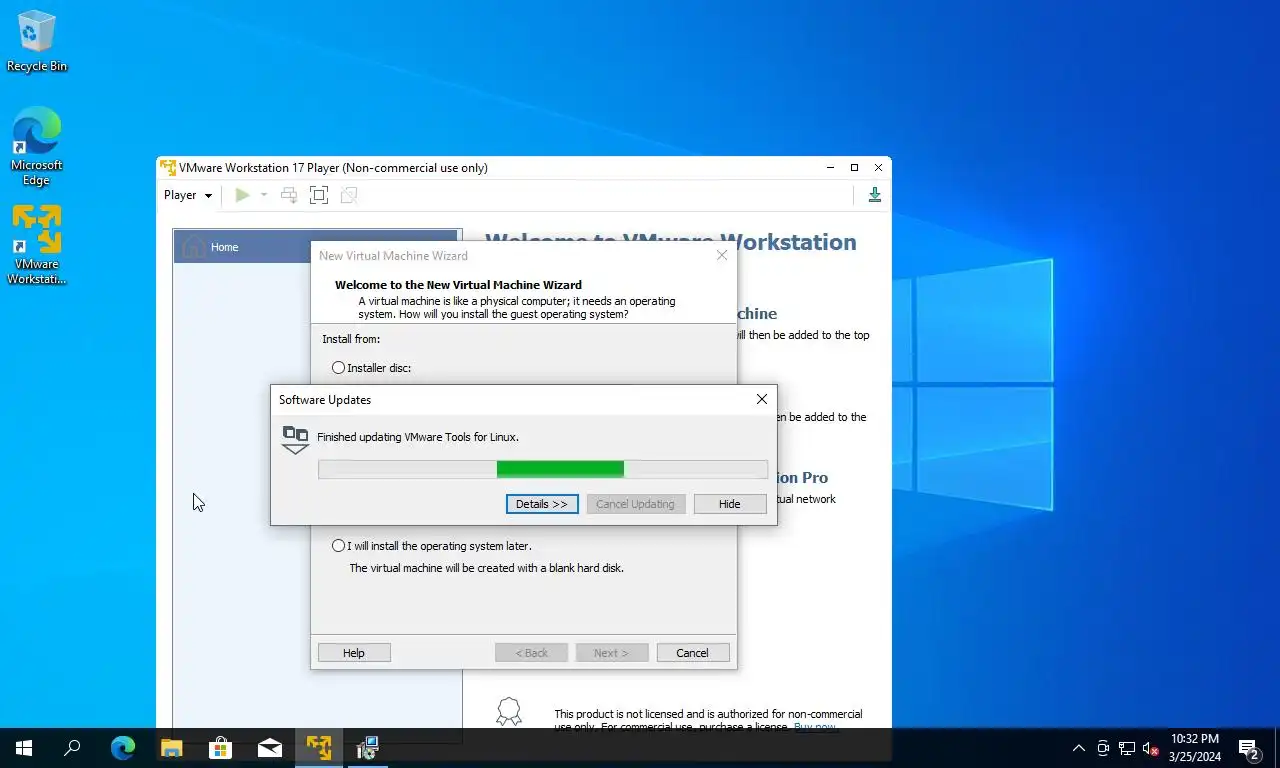Screen dimensions: 1280x768
Task: Open Mail from the taskbar
Action: pyautogui.click(x=270, y=748)
